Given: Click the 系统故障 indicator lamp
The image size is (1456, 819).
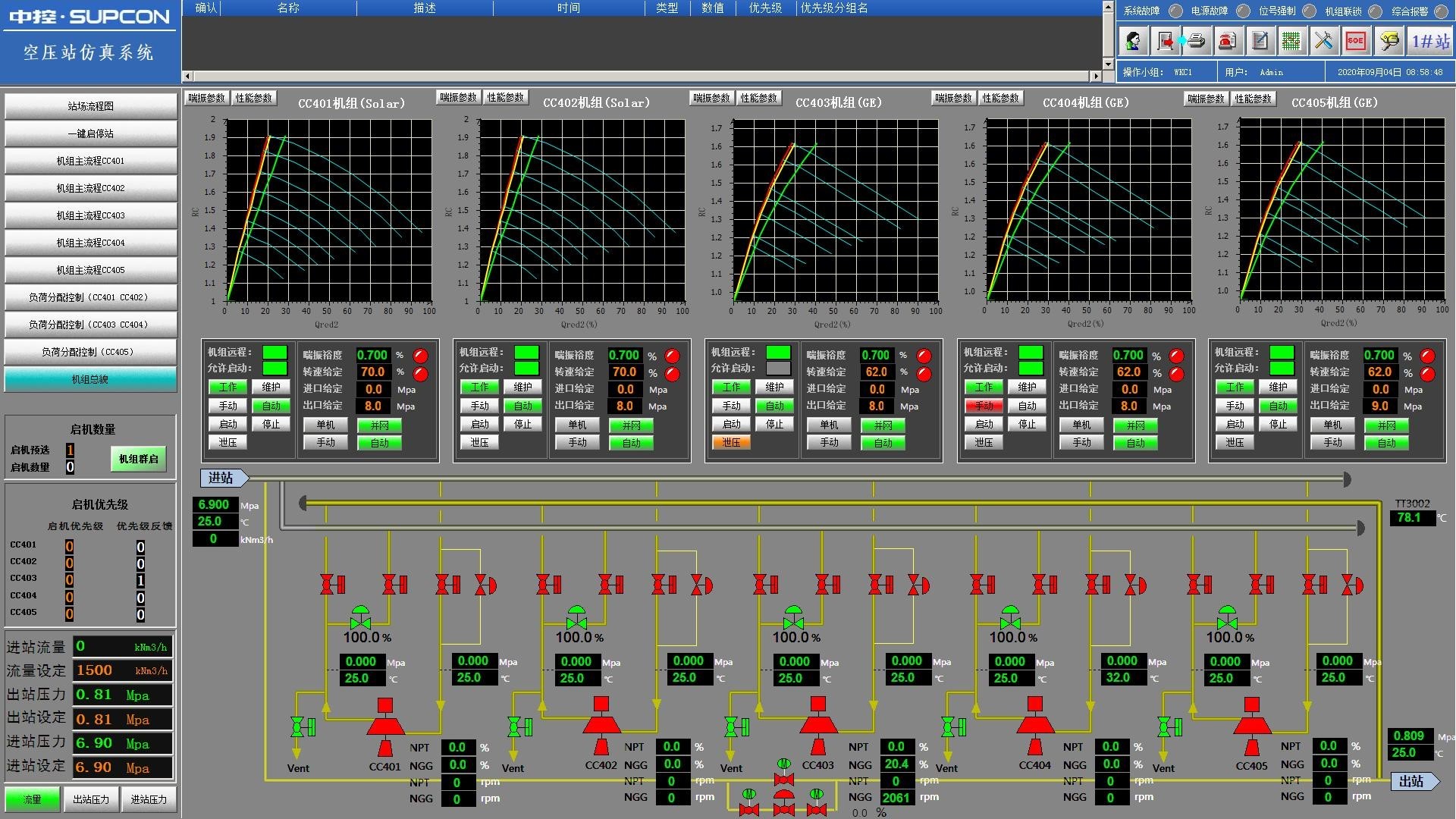Looking at the screenshot, I should click(x=1175, y=11).
